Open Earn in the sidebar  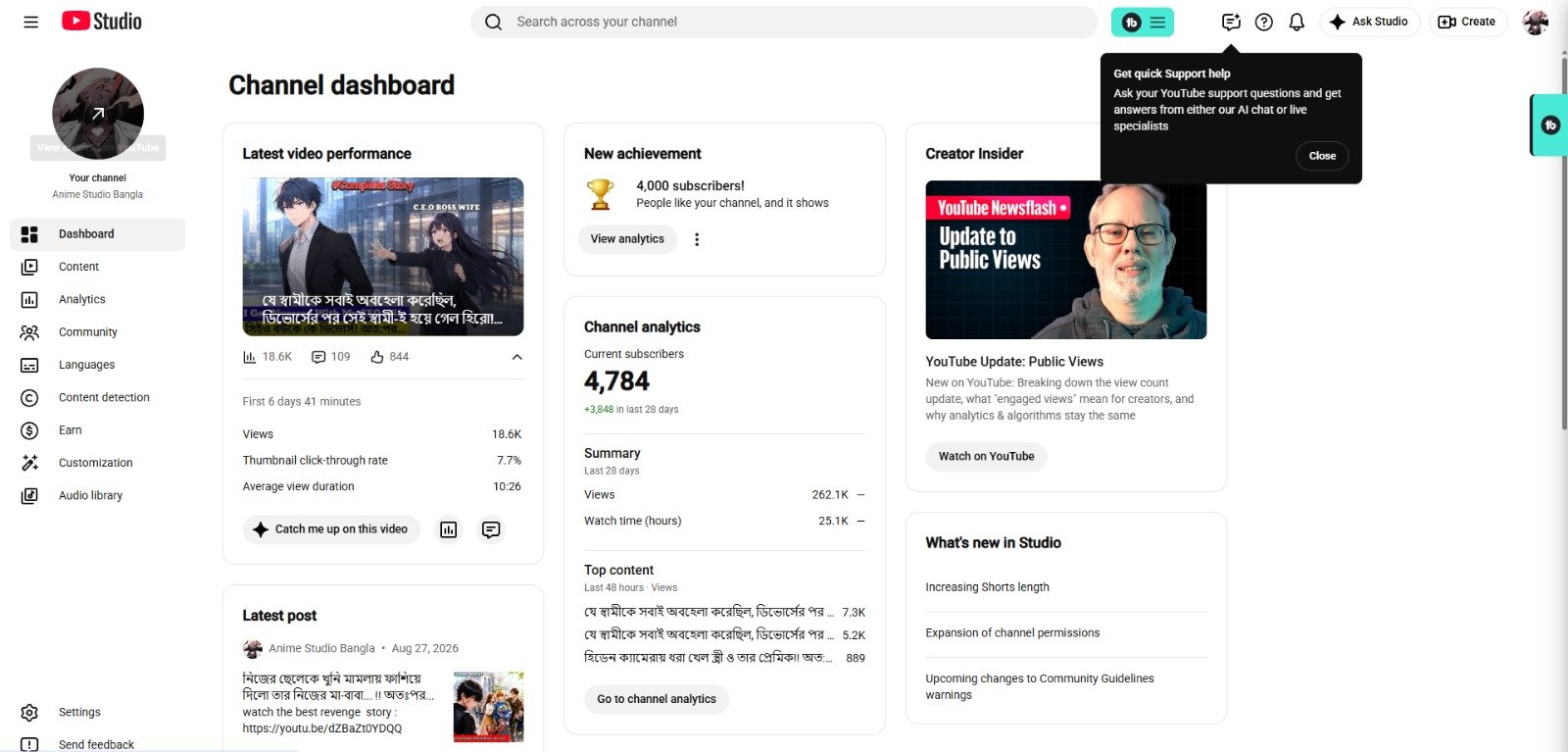pos(97,430)
